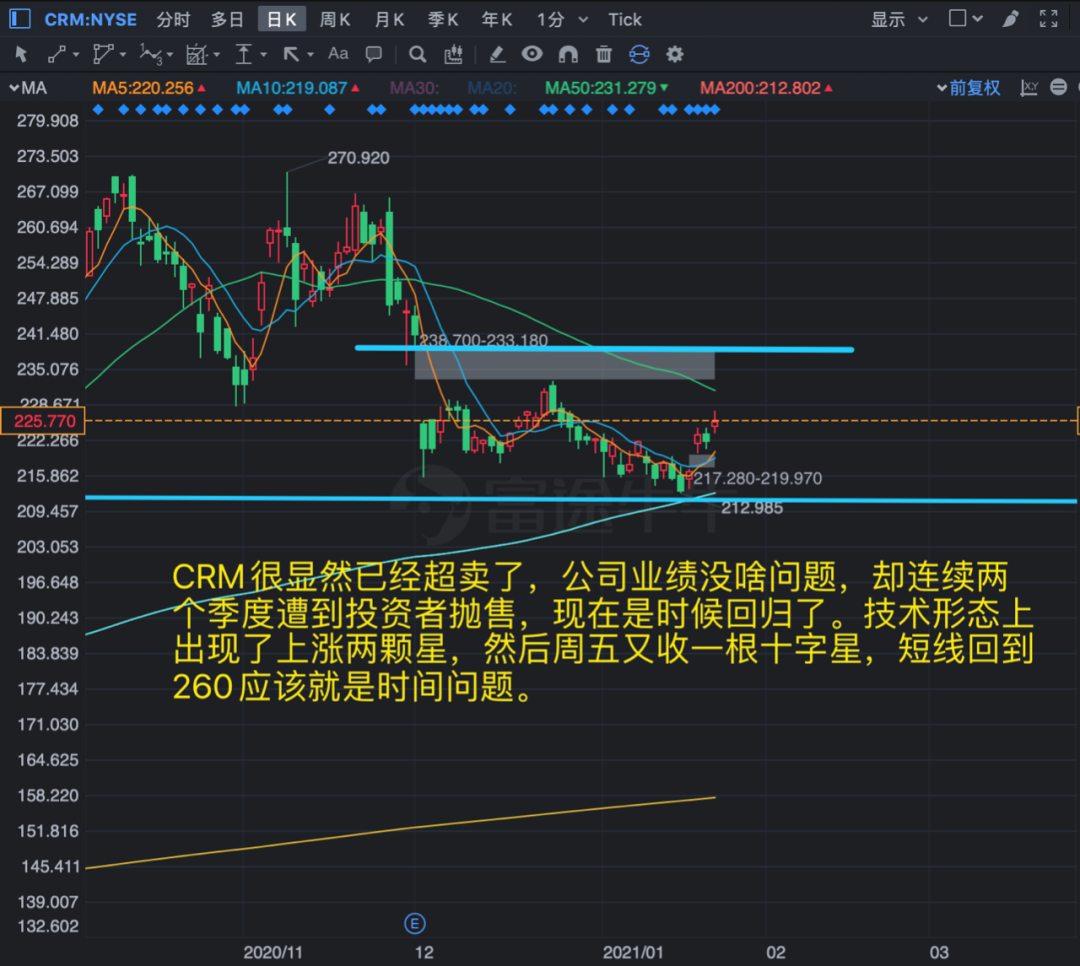Open the paintbrush theme icon
This screenshot has height=966, width=1080.
pyautogui.click(x=1010, y=19)
